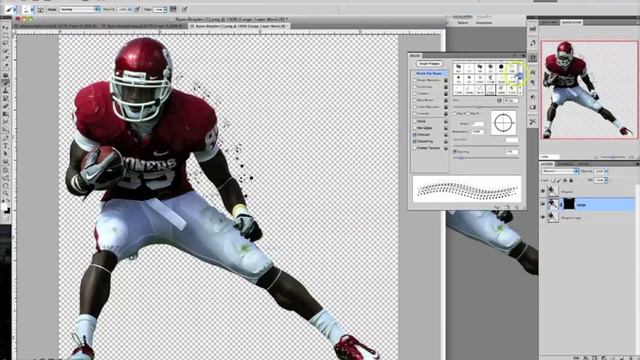Select the Hand tool
Viewport: 640px width, 360px height.
pos(5,185)
